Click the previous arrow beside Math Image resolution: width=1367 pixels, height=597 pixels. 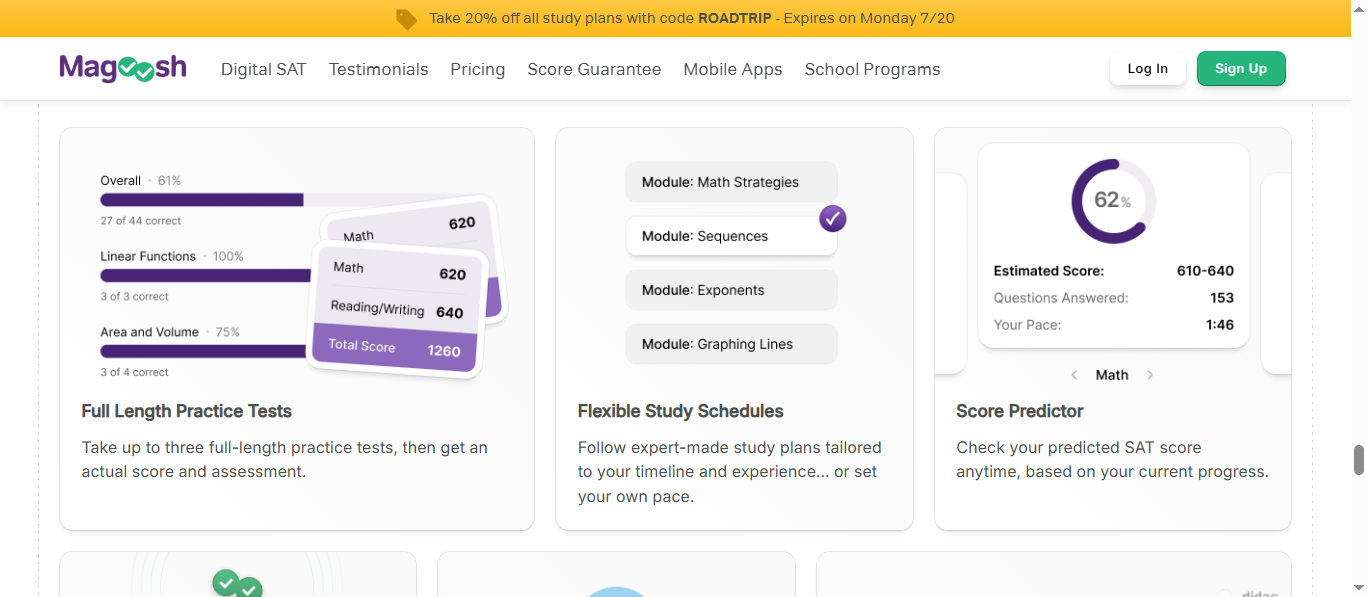click(1074, 375)
